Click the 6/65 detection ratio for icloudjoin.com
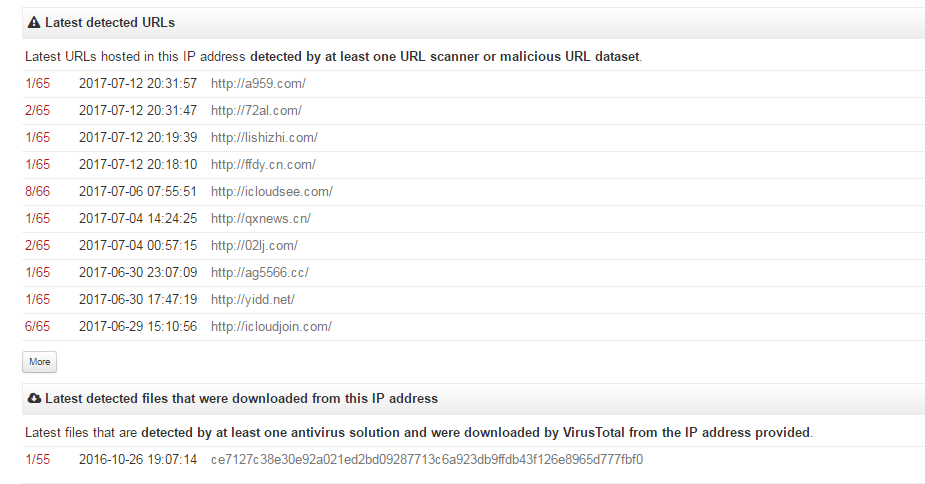The height and width of the screenshot is (484, 925). point(37,326)
